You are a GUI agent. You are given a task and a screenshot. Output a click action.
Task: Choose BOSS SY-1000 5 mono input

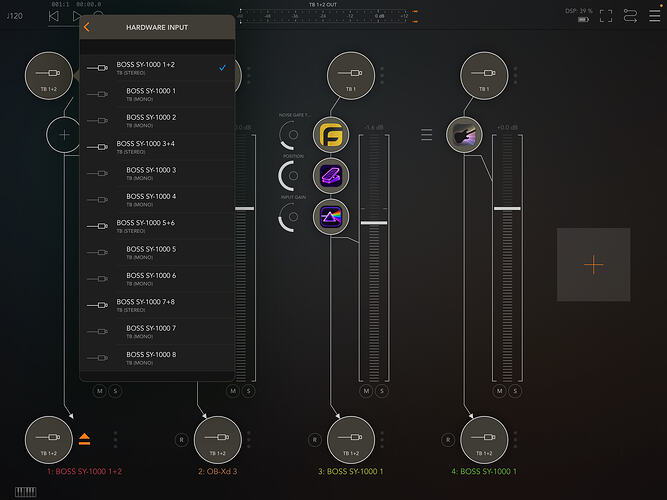pos(157,252)
